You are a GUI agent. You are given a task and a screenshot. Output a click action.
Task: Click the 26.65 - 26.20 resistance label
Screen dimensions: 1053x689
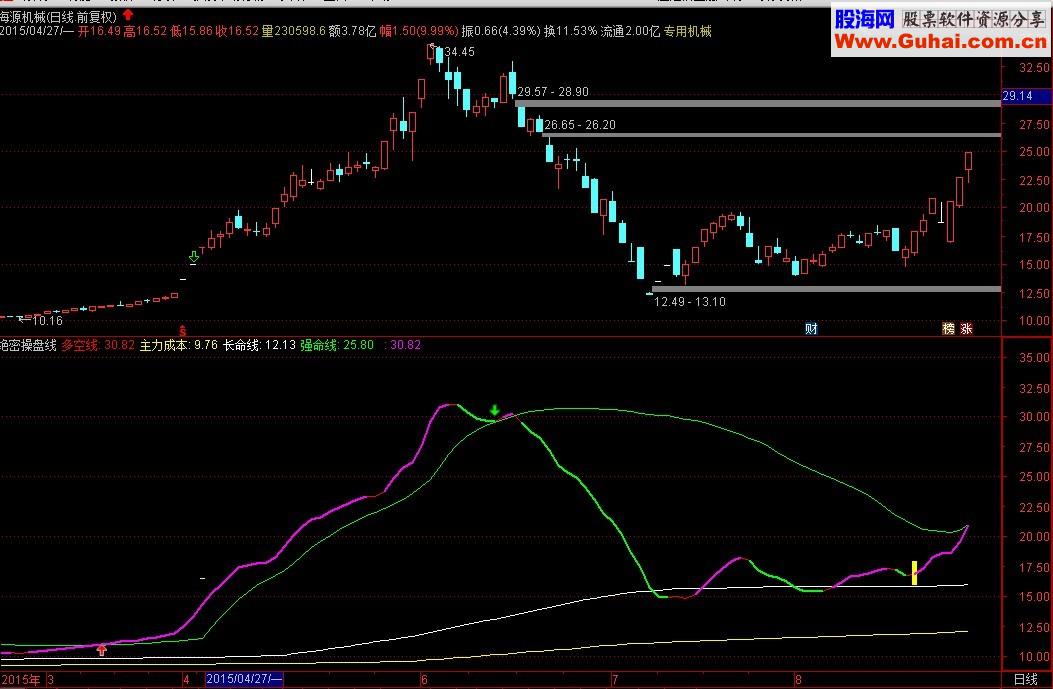[x=580, y=125]
